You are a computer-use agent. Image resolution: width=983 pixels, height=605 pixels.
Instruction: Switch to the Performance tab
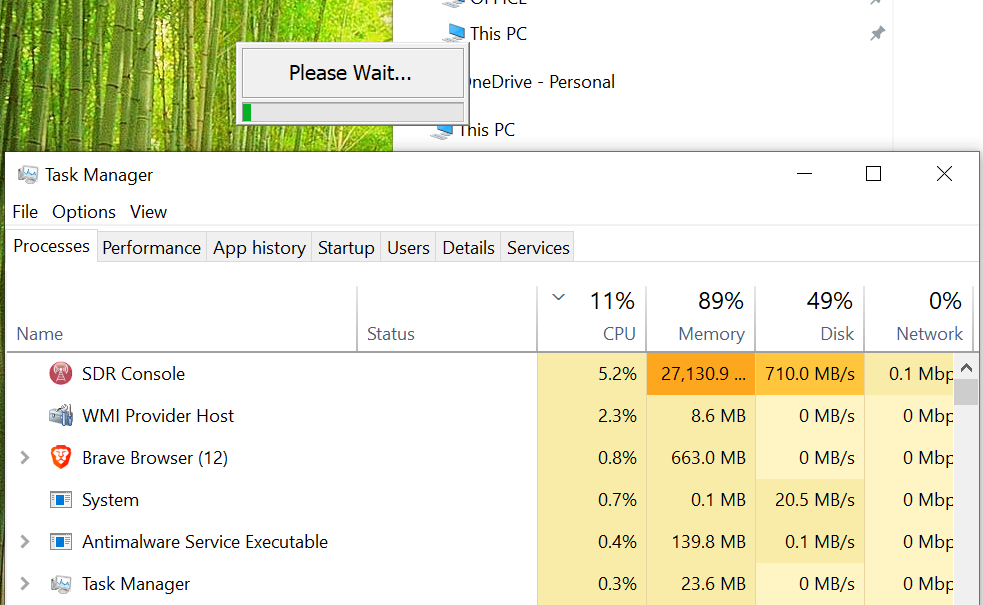(151, 247)
